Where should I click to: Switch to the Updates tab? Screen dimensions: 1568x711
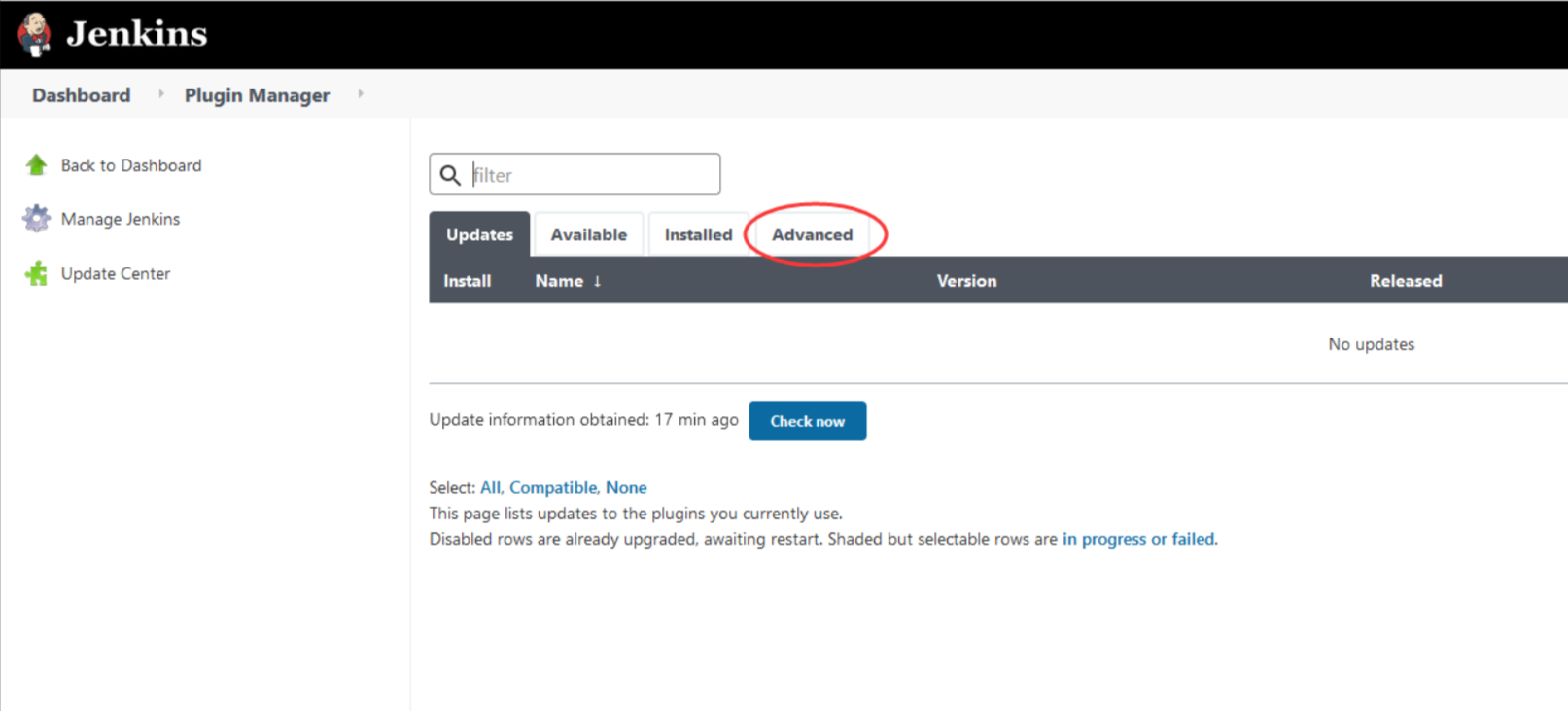479,234
